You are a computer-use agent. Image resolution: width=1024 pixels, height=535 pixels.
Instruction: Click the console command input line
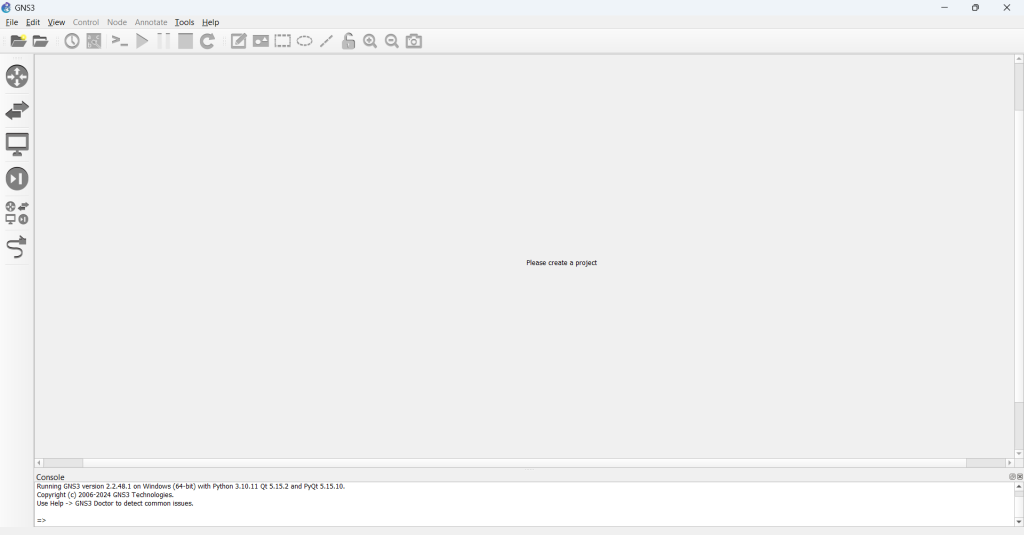click(x=500, y=520)
